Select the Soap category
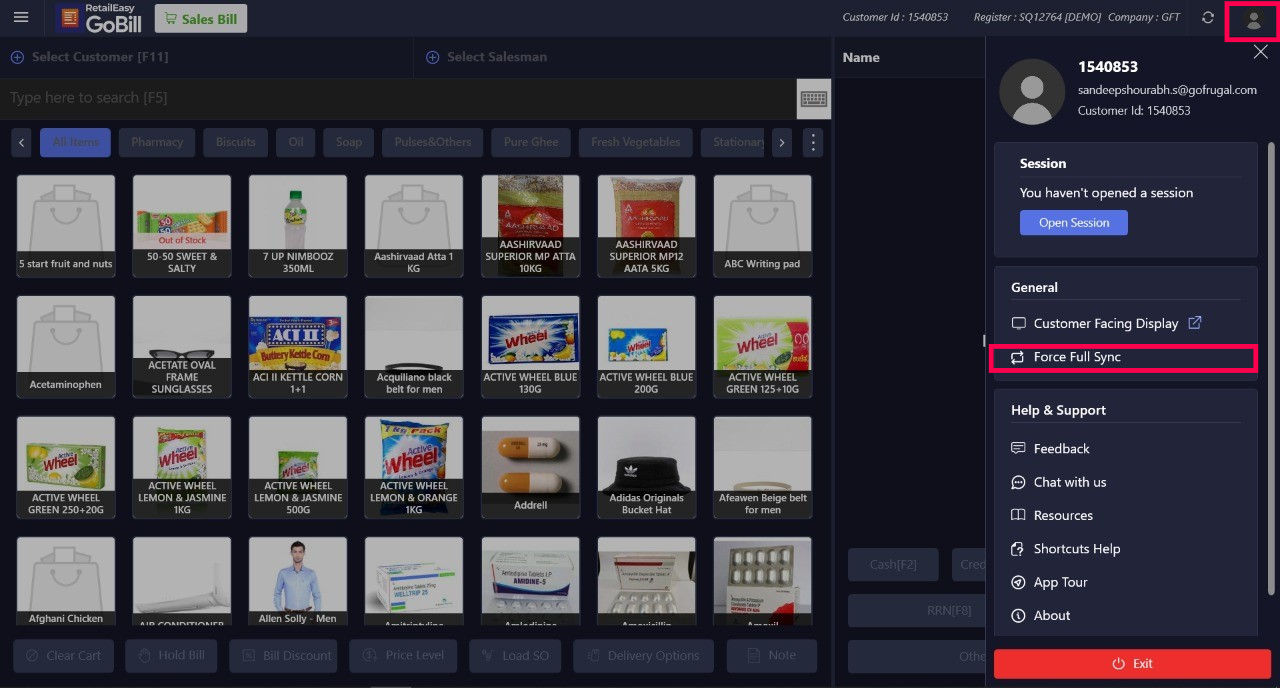The image size is (1280, 688). click(349, 142)
